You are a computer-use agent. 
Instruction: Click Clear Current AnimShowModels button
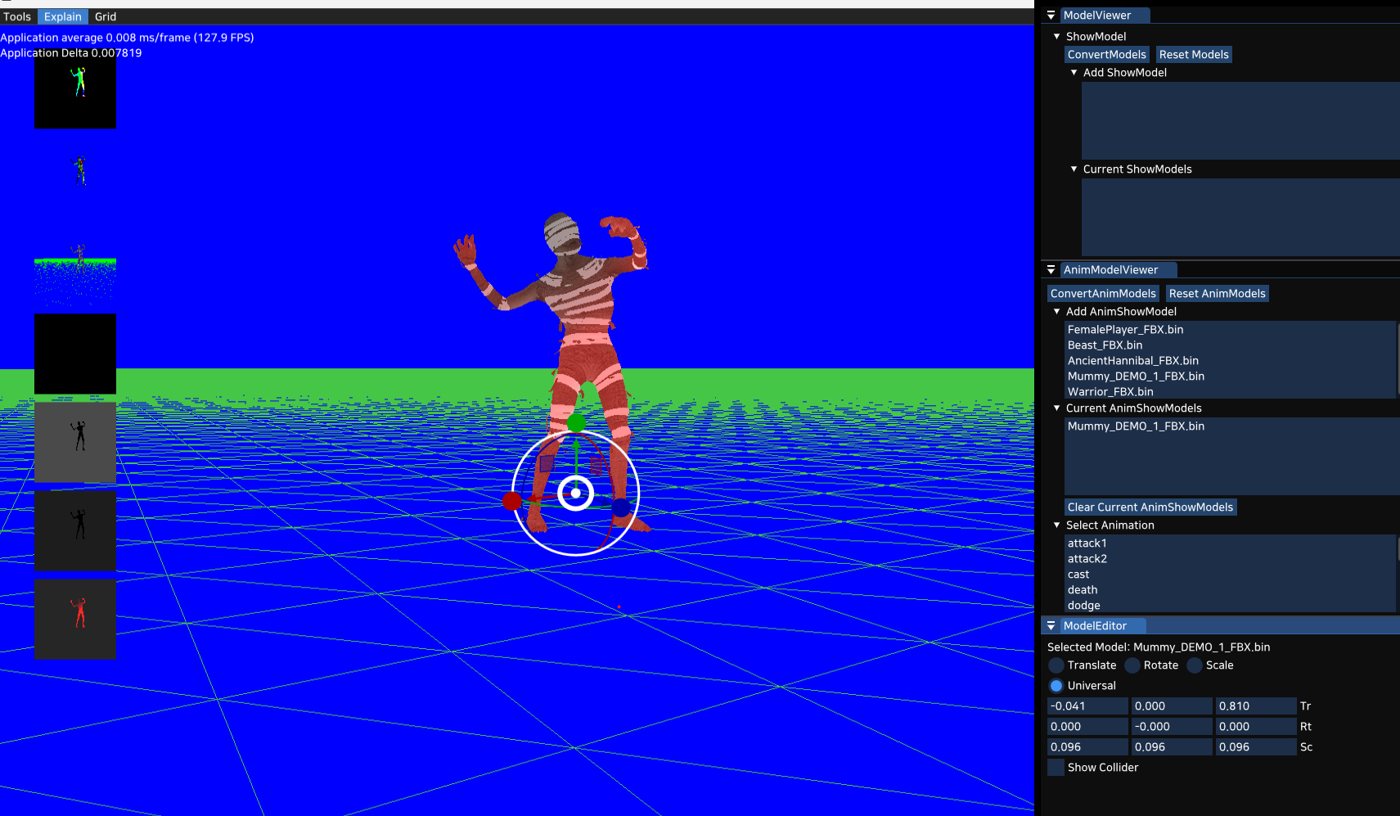click(1150, 507)
